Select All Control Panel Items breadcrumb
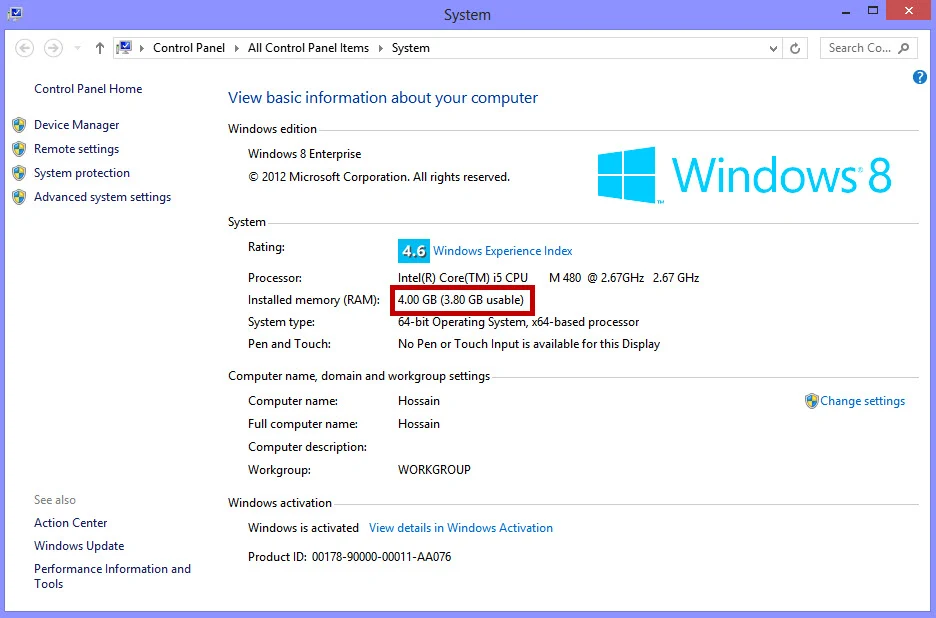This screenshot has height=618, width=936. tap(308, 48)
